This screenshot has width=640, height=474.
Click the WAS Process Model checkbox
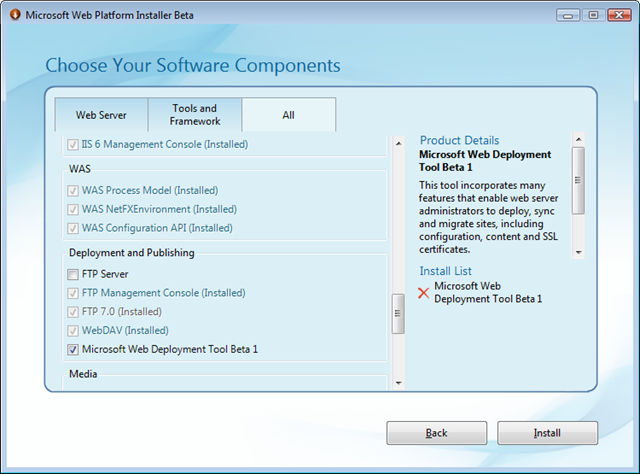73,191
